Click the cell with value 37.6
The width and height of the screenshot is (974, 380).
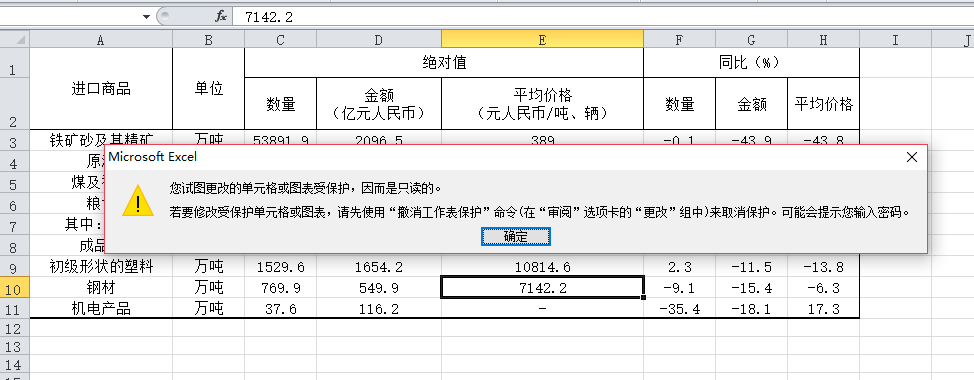[281, 309]
